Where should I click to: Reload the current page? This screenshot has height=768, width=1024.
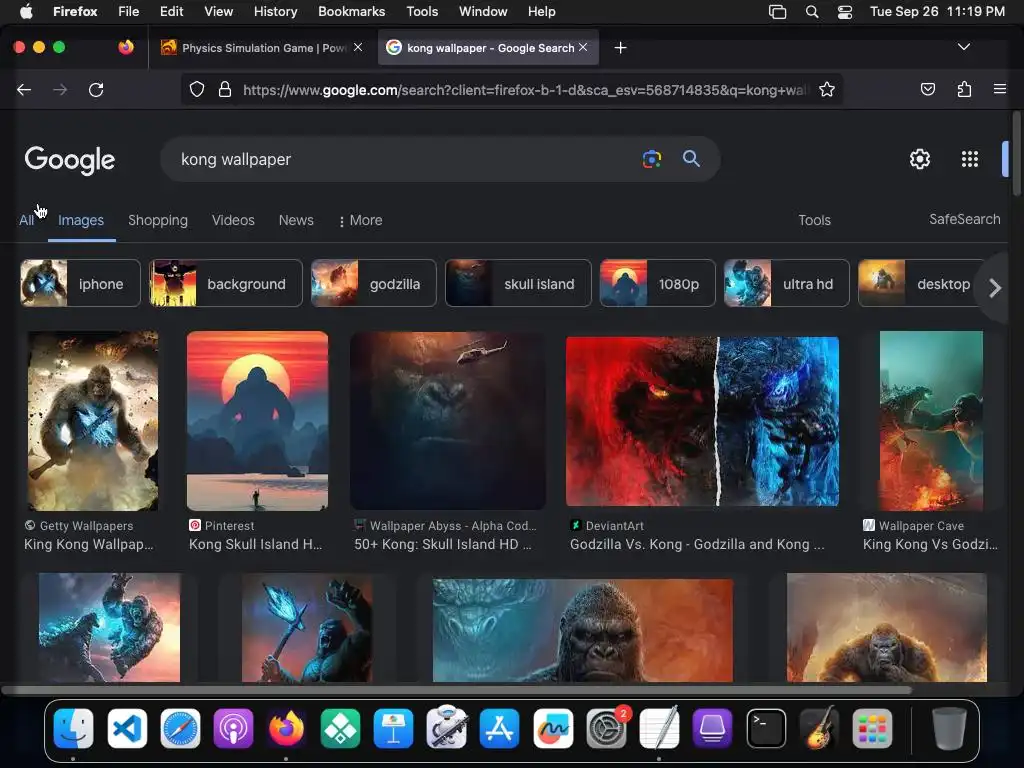[96, 89]
